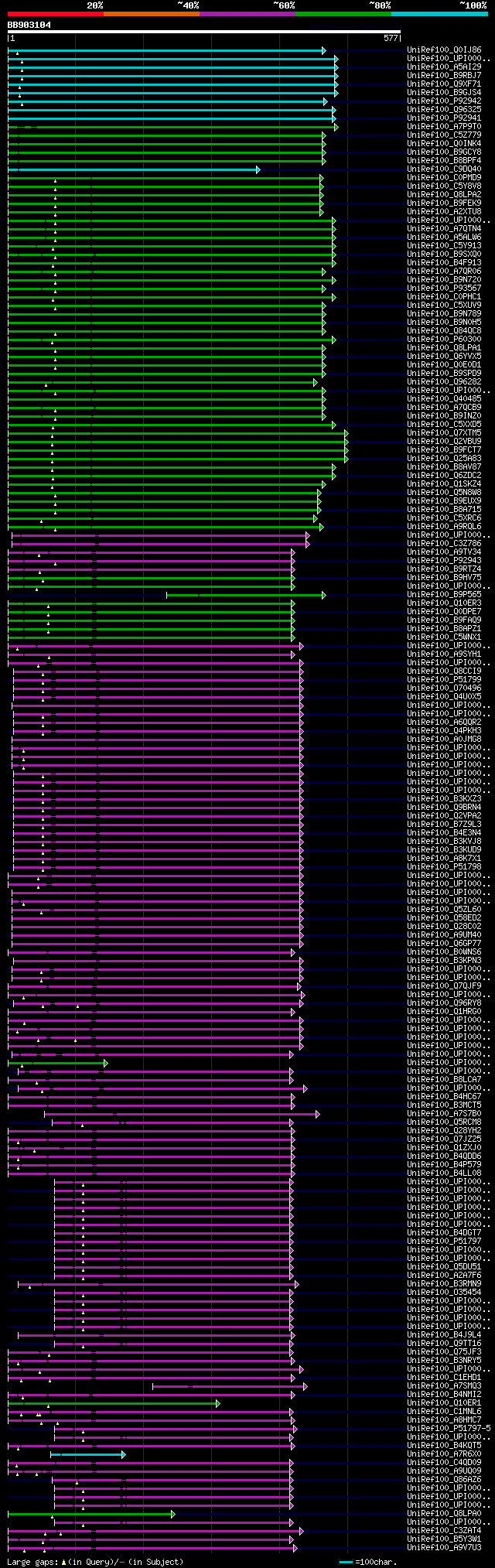
Task: Select the UniRef100_A5ALW6 label
Action: point(444,237)
